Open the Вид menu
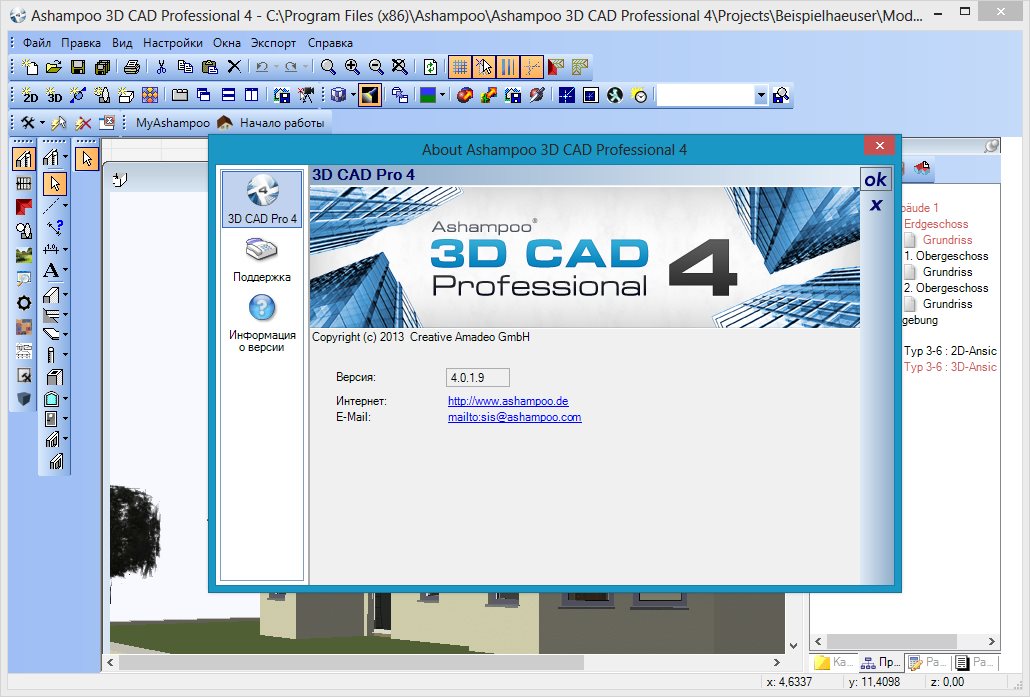Viewport: 1030px width, 697px height. 122,43
